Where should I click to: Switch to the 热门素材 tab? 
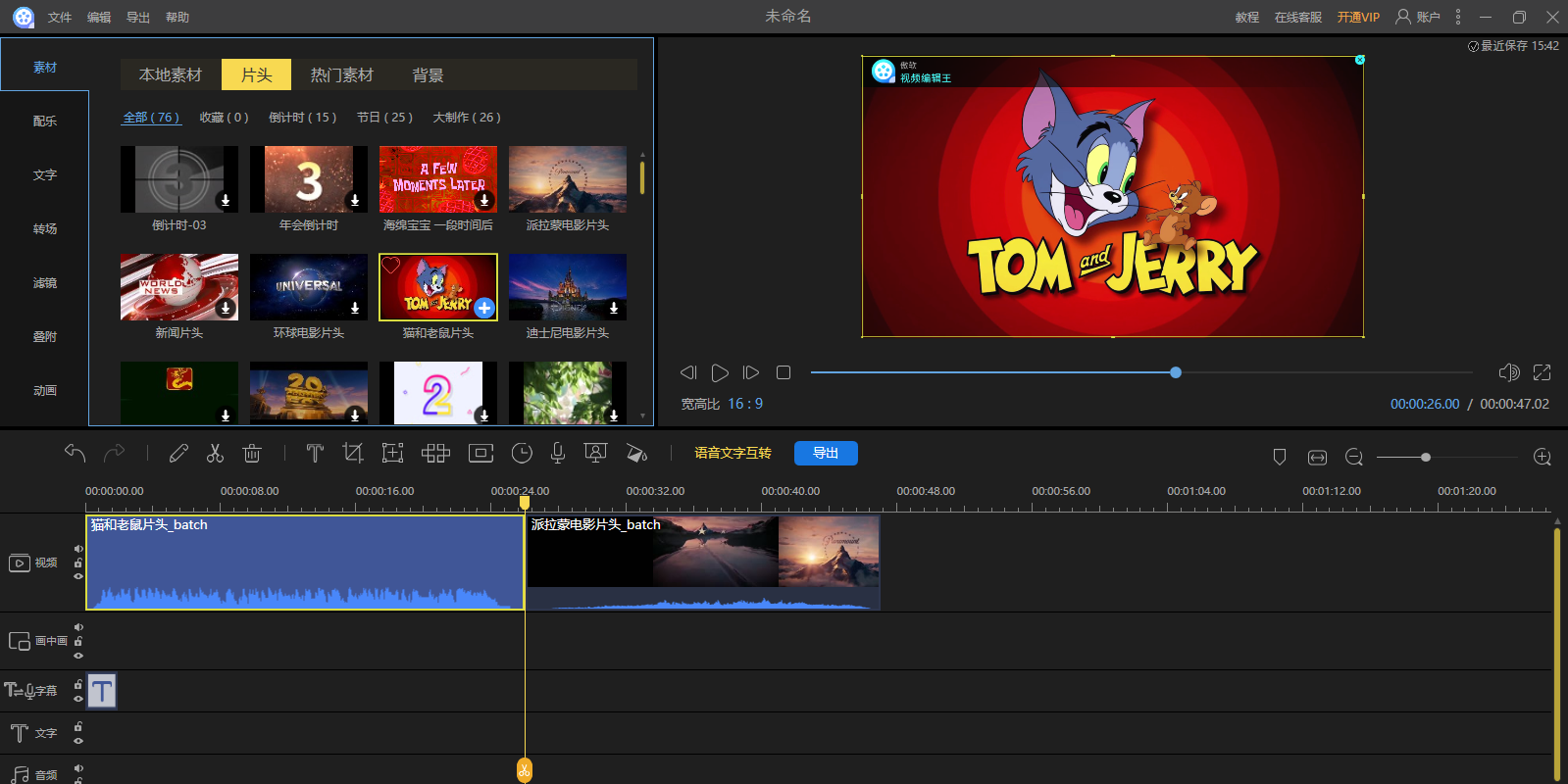(341, 75)
